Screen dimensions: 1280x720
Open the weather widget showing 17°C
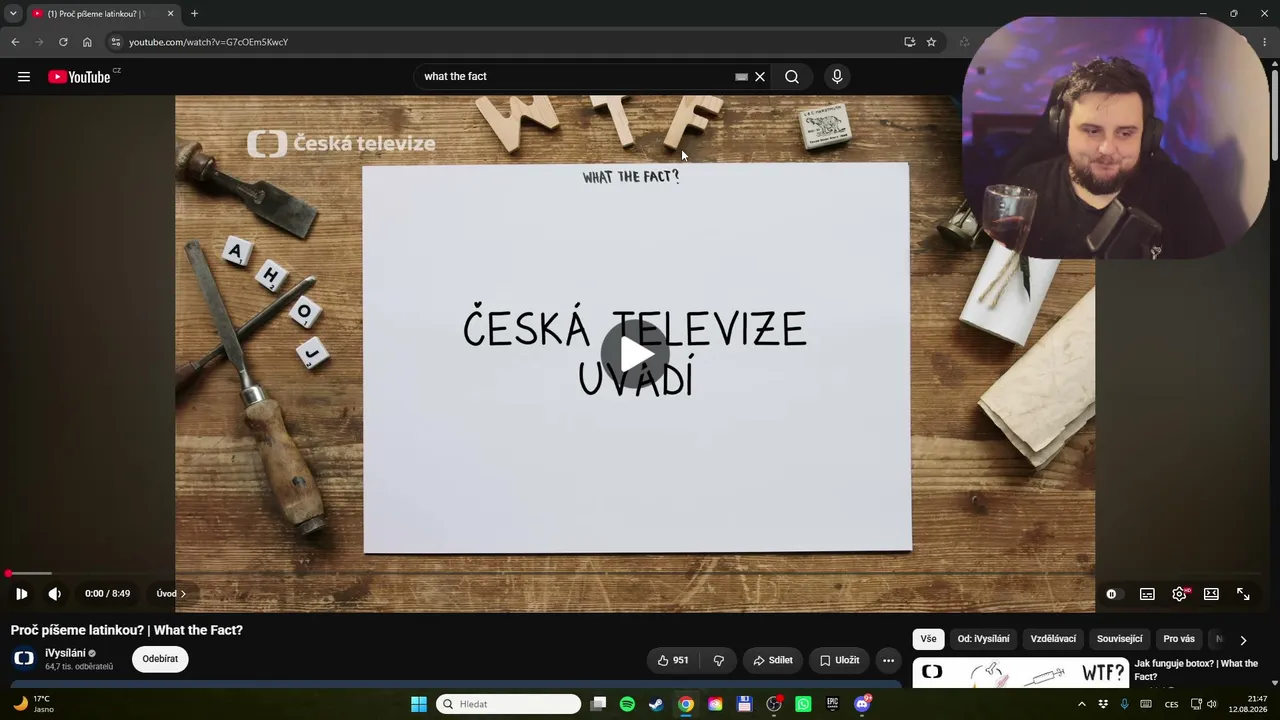click(x=32, y=704)
